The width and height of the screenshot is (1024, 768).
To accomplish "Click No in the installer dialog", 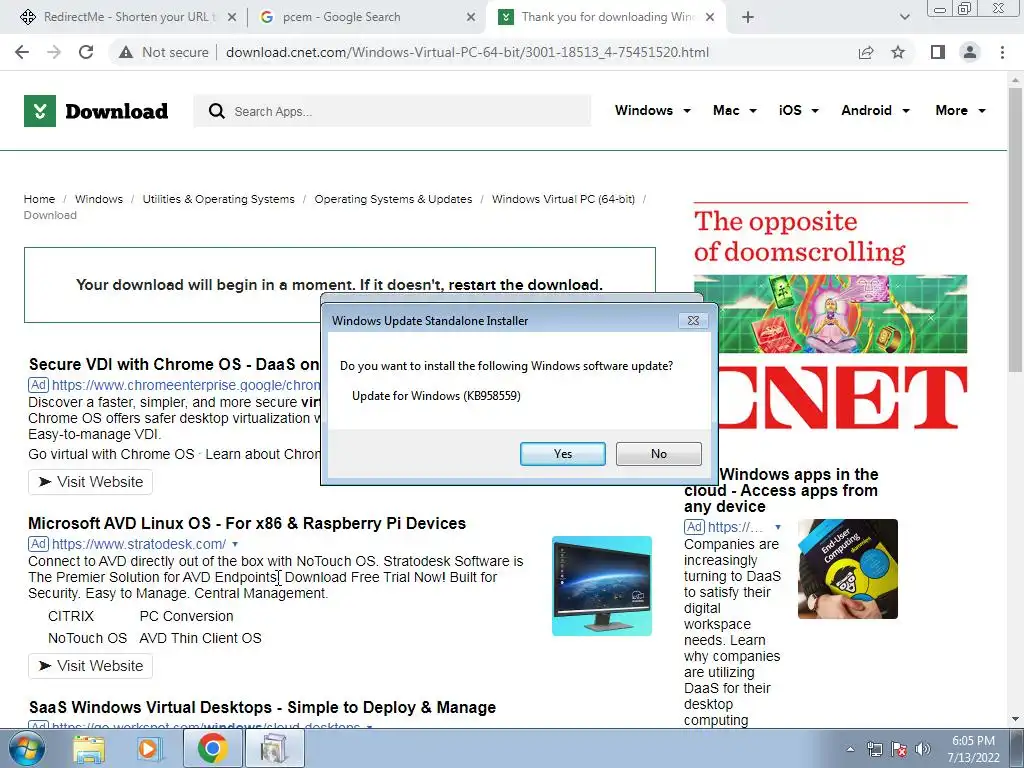I will tap(658, 454).
